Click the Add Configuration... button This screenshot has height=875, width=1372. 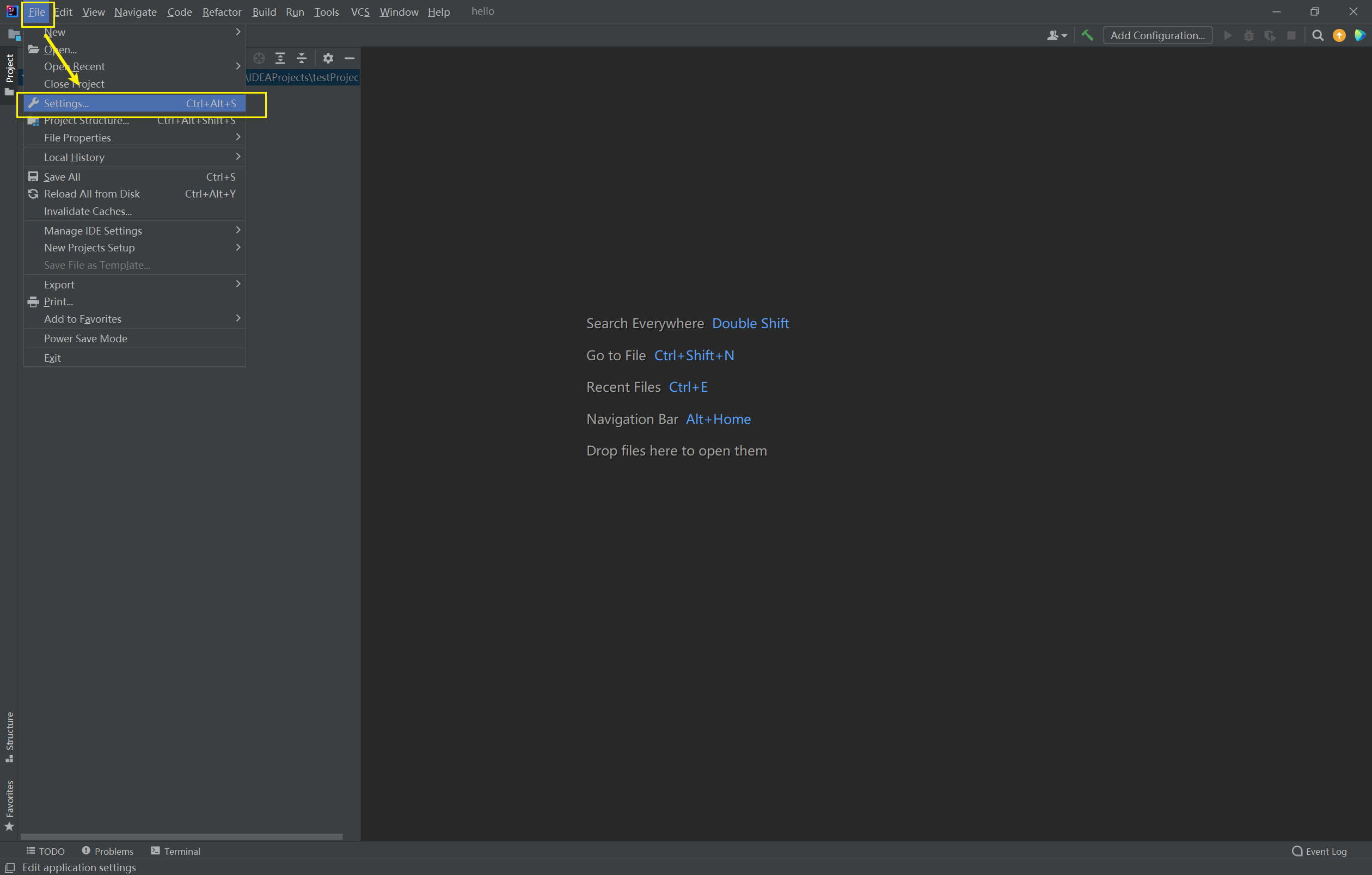pos(1157,35)
